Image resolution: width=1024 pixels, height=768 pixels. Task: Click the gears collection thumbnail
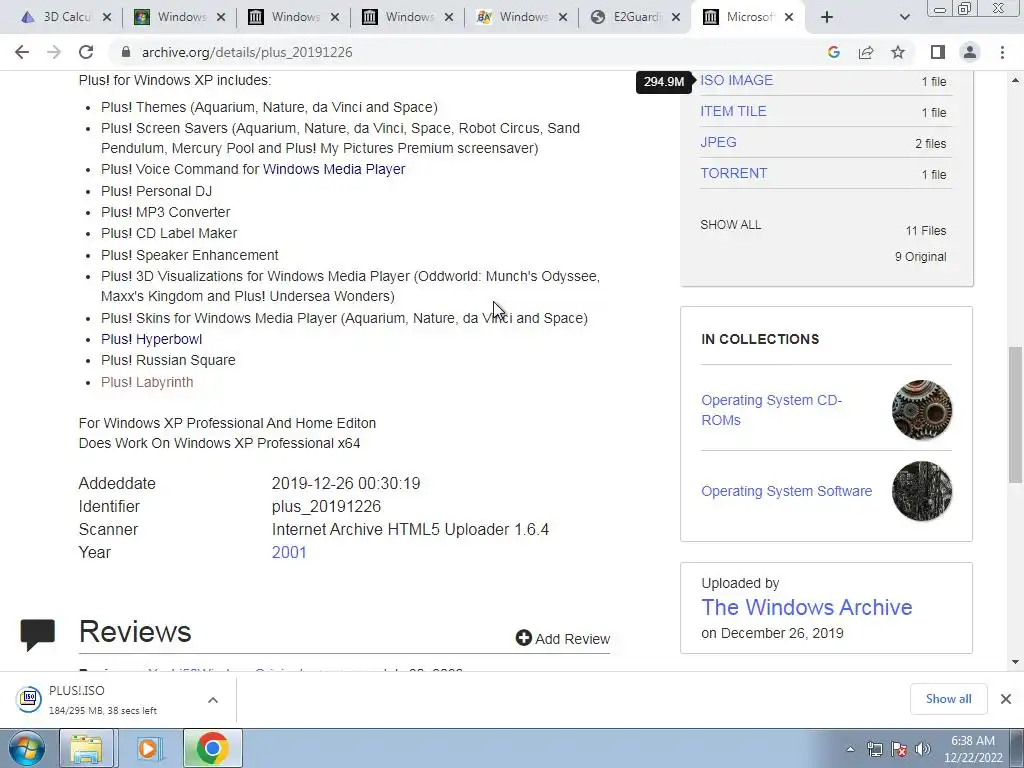921,410
